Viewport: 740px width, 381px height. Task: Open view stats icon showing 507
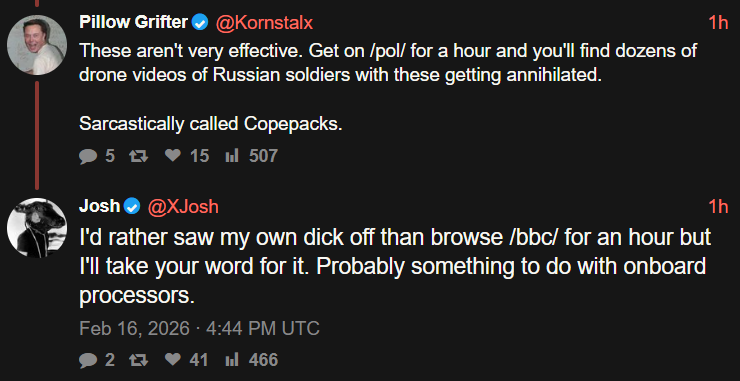click(233, 155)
